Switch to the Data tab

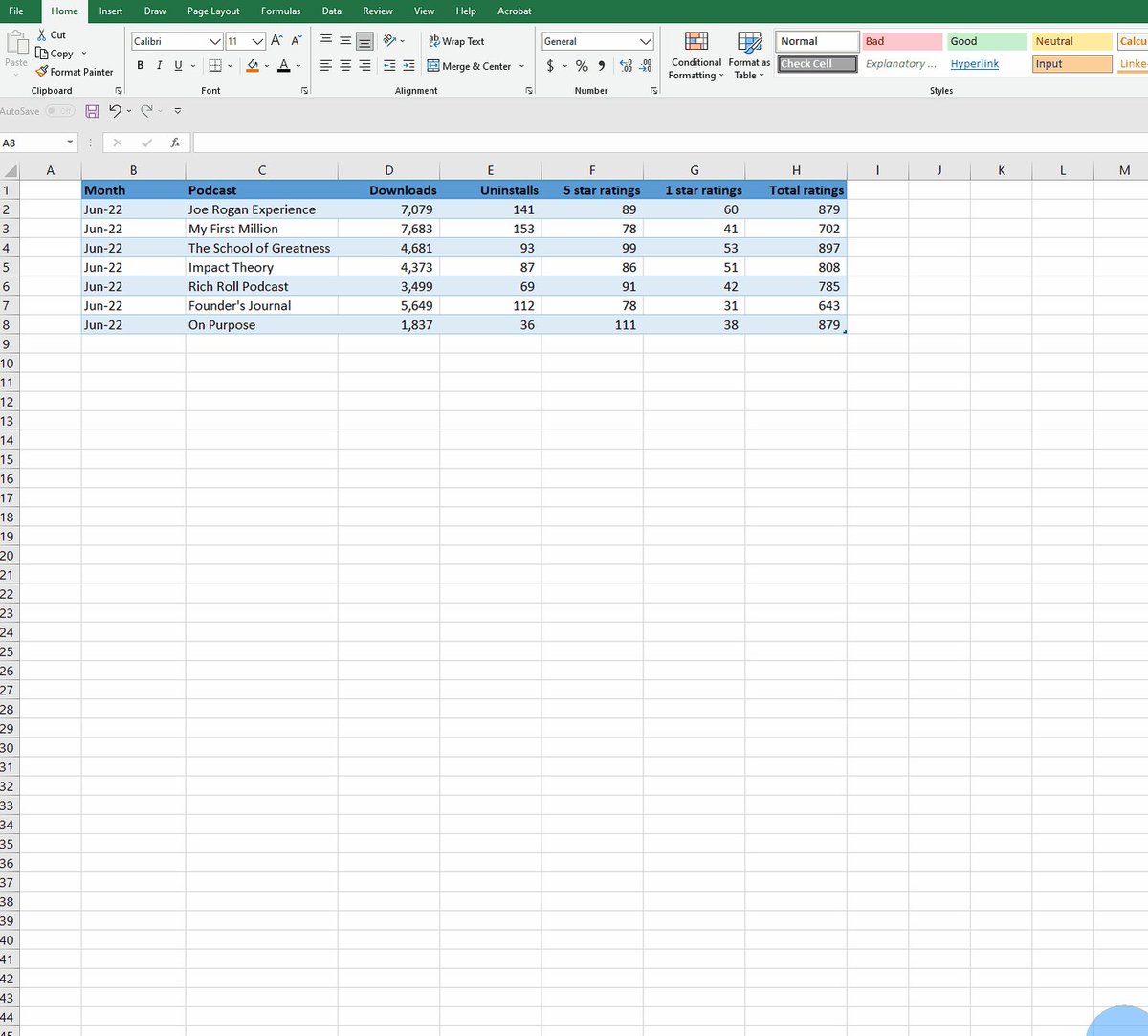click(x=332, y=11)
